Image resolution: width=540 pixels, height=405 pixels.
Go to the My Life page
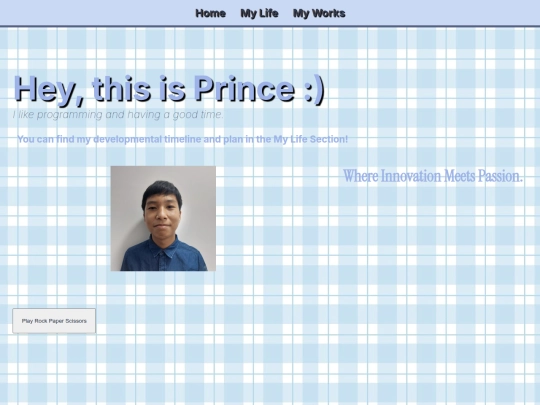(x=259, y=13)
